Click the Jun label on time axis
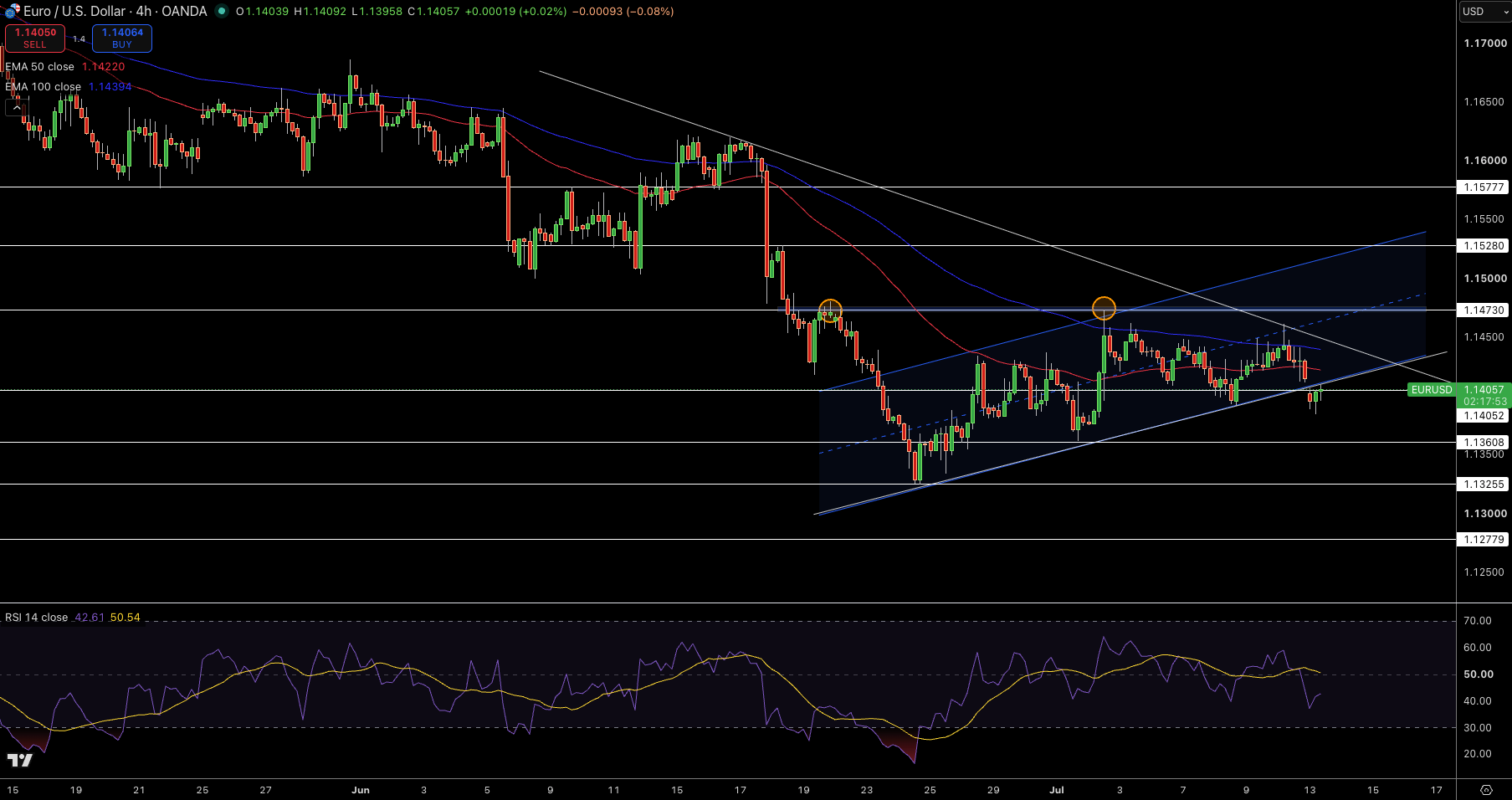 (361, 790)
